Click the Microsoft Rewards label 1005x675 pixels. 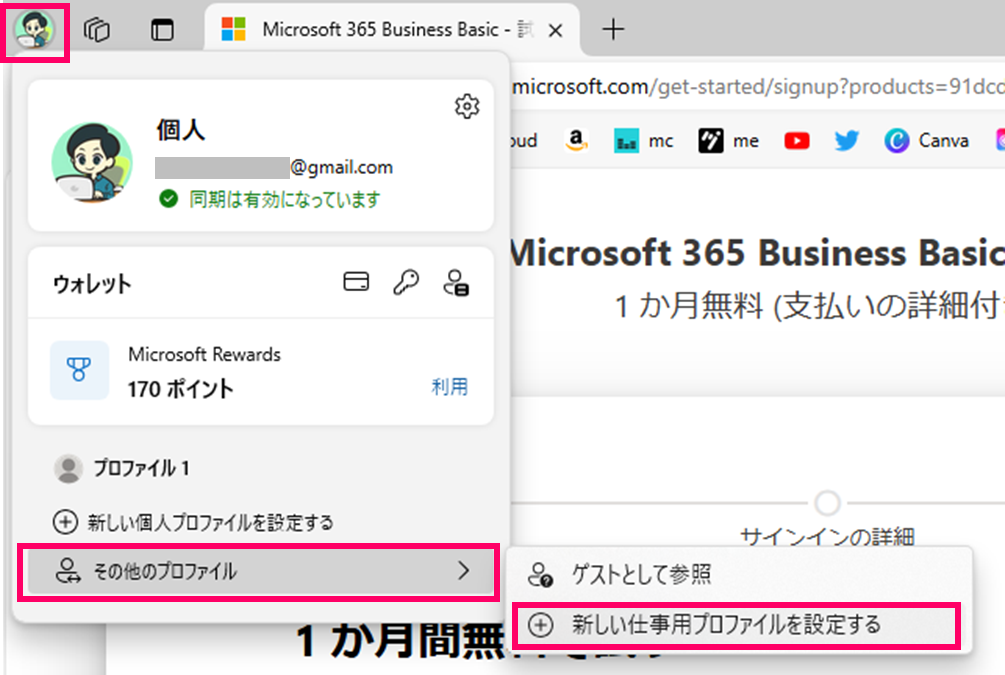204,354
